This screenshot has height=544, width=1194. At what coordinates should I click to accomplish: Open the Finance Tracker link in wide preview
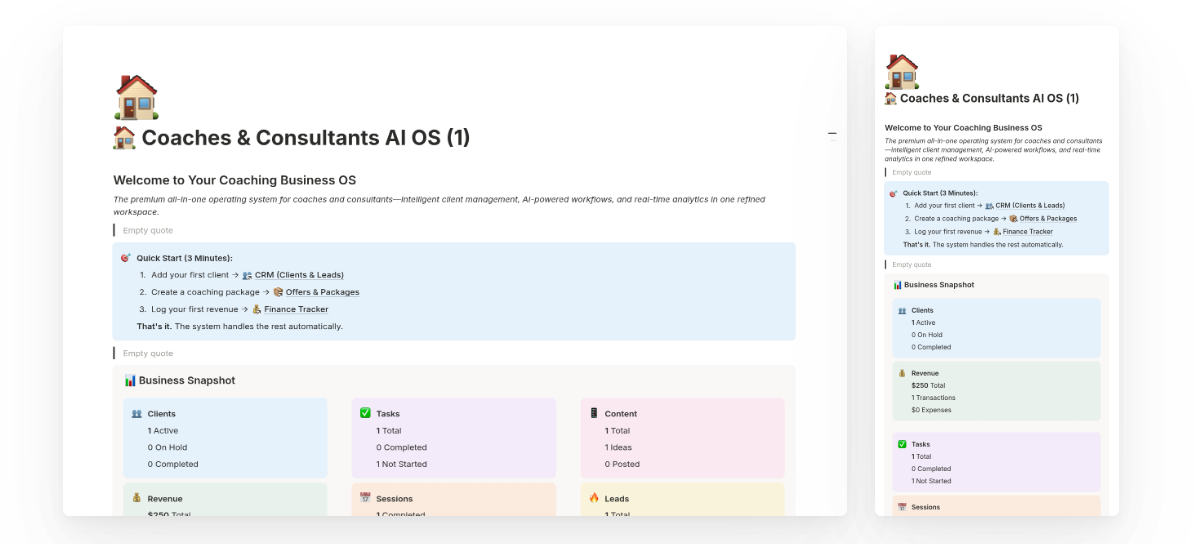pyautogui.click(x=295, y=309)
